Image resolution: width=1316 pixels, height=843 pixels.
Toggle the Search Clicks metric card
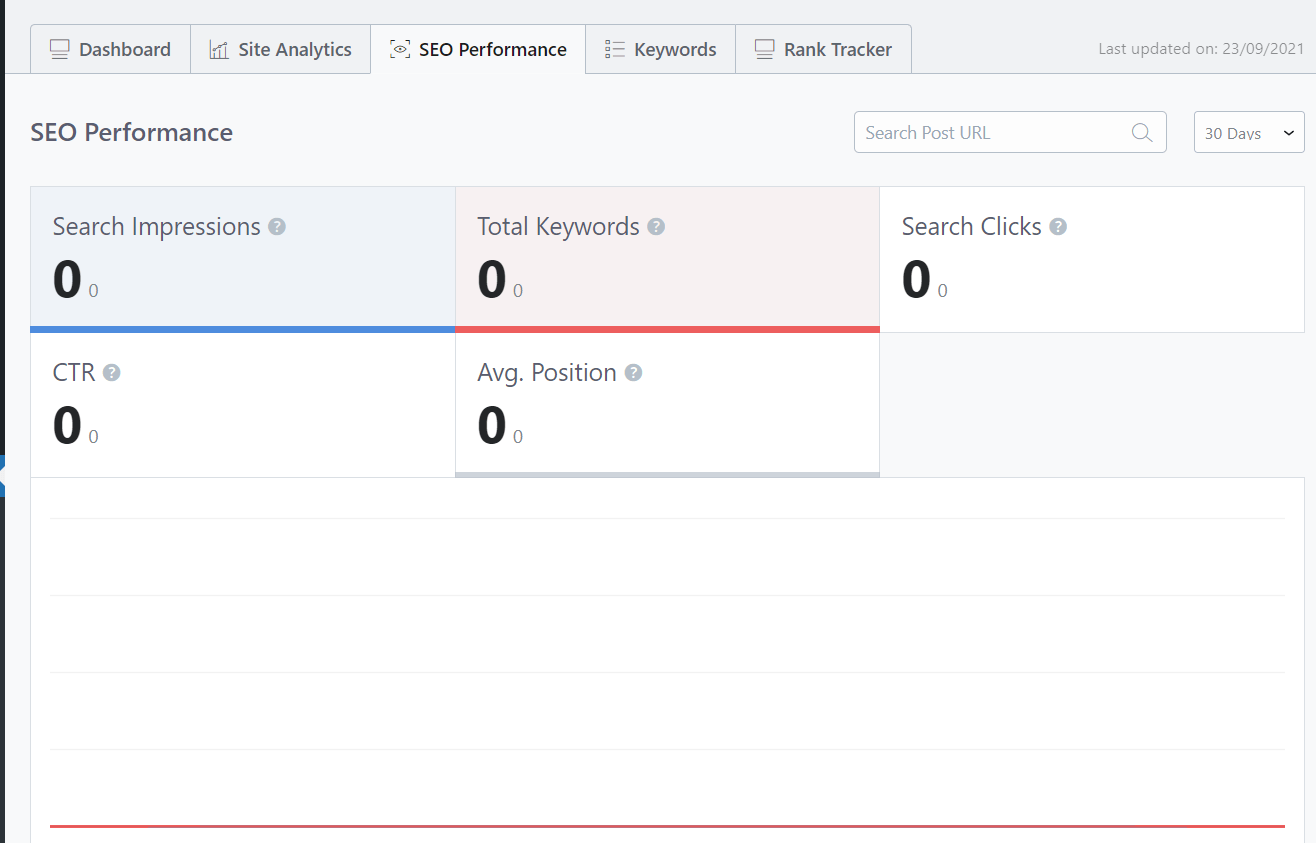[1092, 259]
